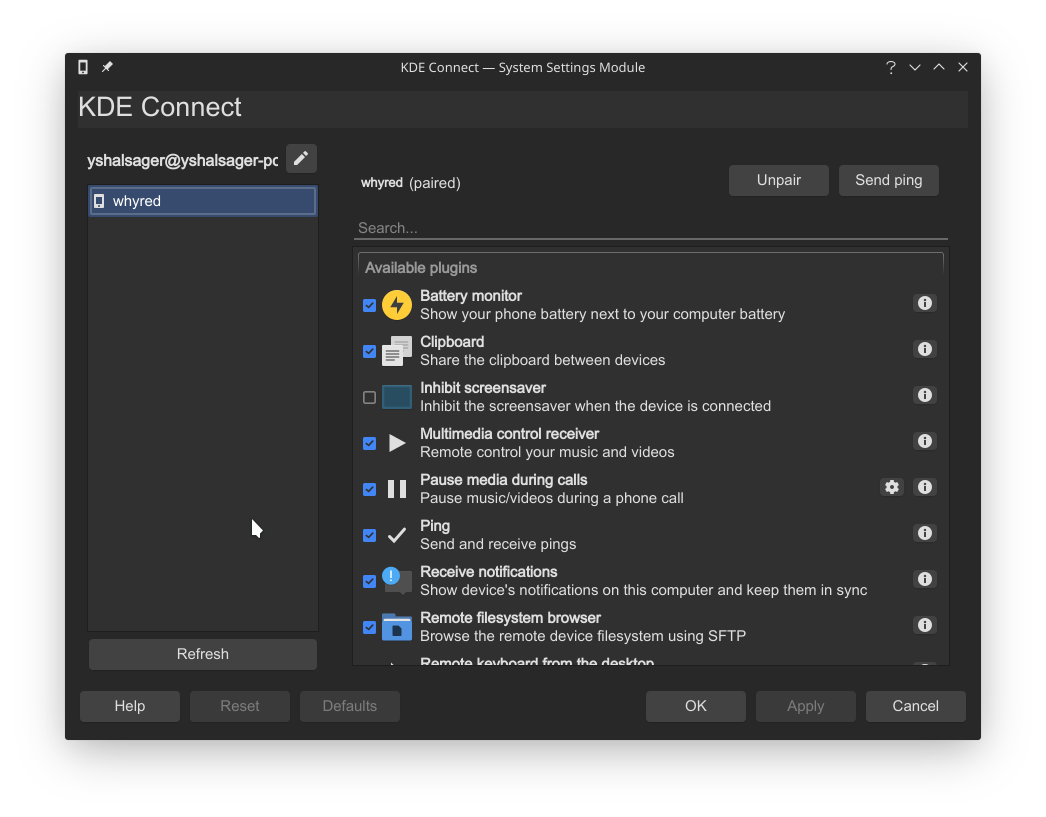Open Pause media during calls settings gear
Image resolution: width=1046 pixels, height=817 pixels.
[892, 488]
